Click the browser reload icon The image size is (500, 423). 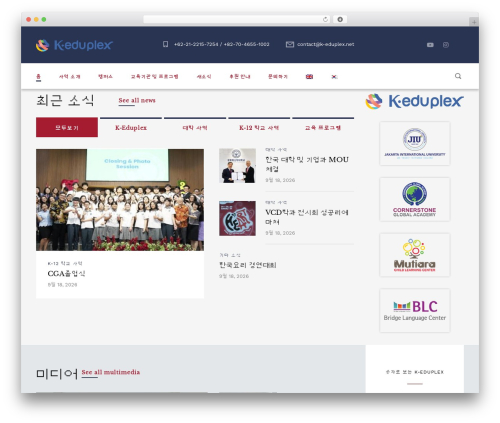pos(325,19)
